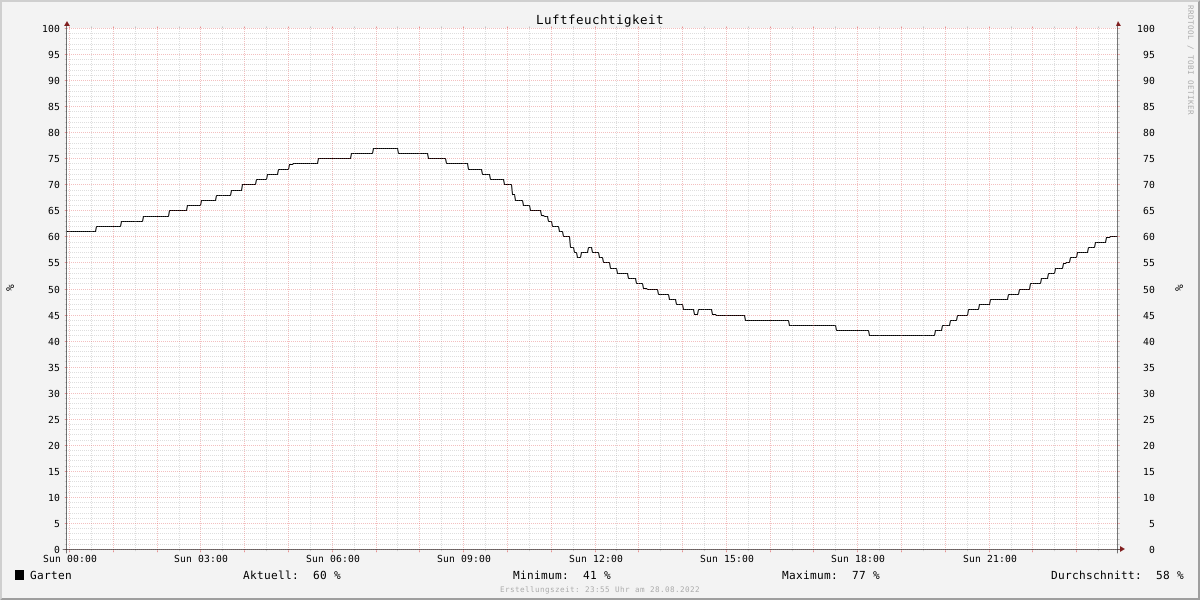1200x600 pixels.
Task: Click the Sun 06:00 time axis label
Action: [333, 559]
